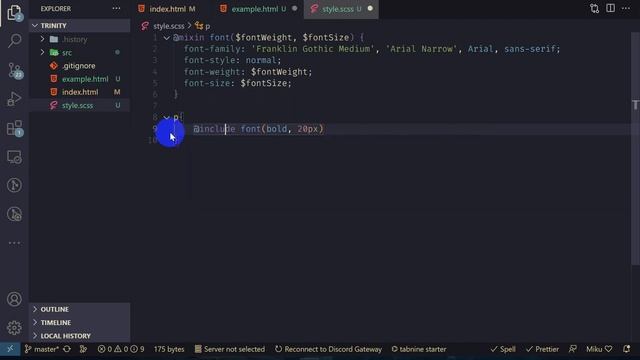Place cursor on font-style: normal line

tap(233, 60)
